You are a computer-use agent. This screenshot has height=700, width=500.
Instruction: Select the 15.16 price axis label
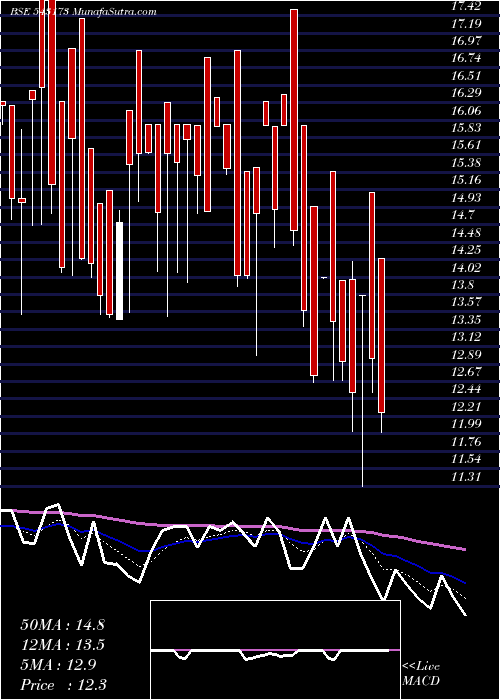pos(466,180)
